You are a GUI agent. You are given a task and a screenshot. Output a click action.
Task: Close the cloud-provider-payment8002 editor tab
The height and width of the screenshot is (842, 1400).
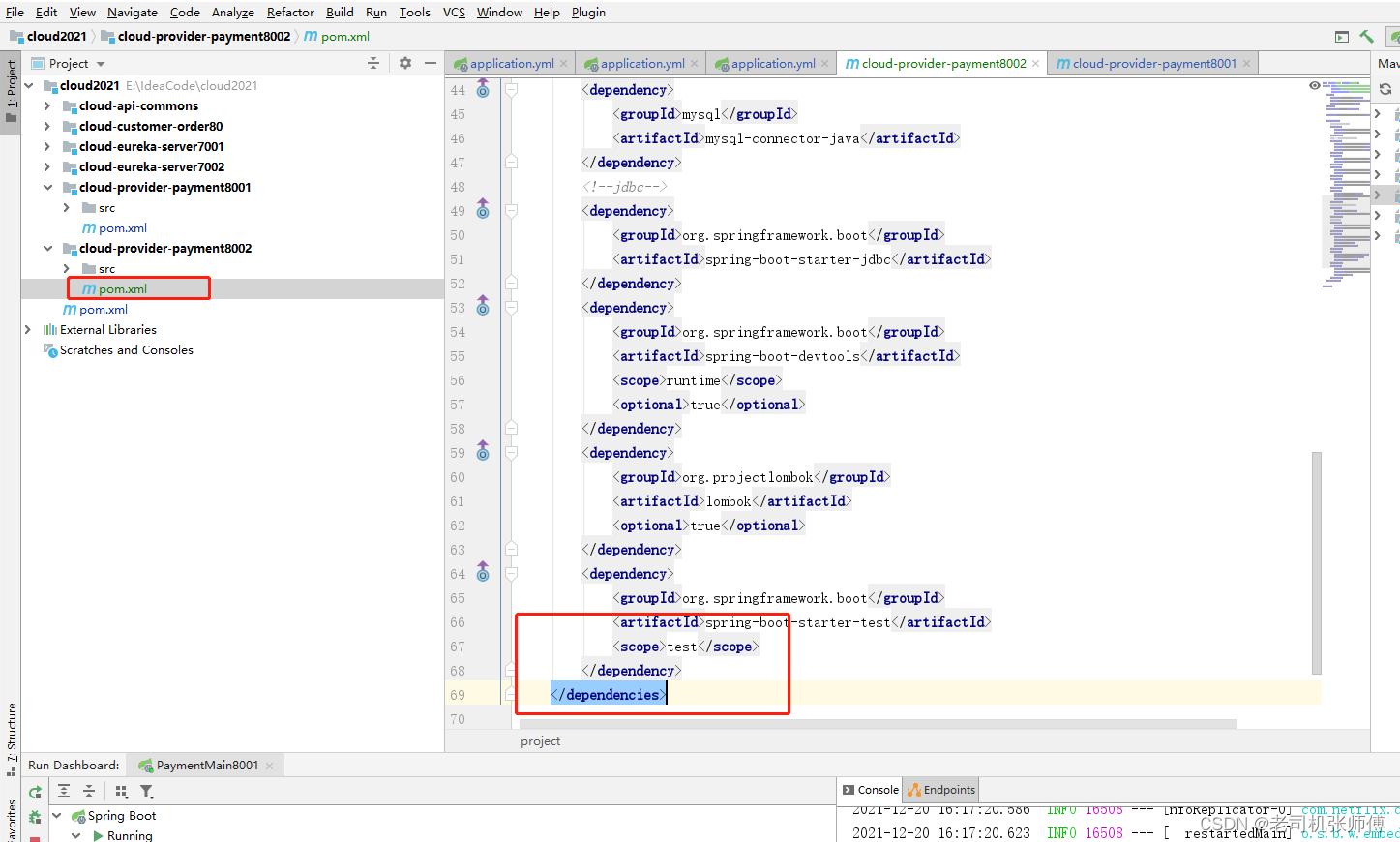pyautogui.click(x=1035, y=64)
